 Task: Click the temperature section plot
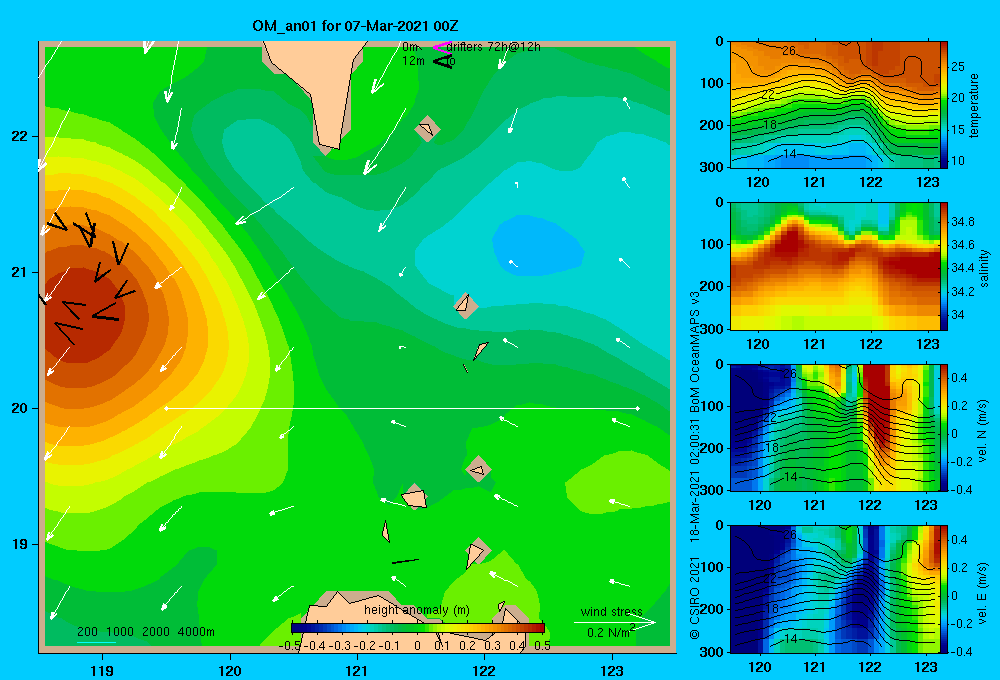835,105
